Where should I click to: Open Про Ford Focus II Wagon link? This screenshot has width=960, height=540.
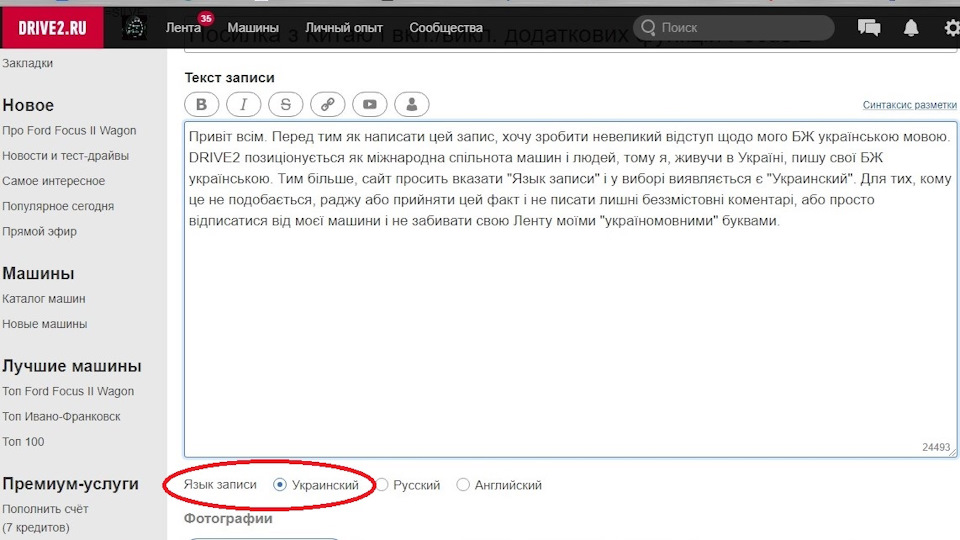(69, 130)
